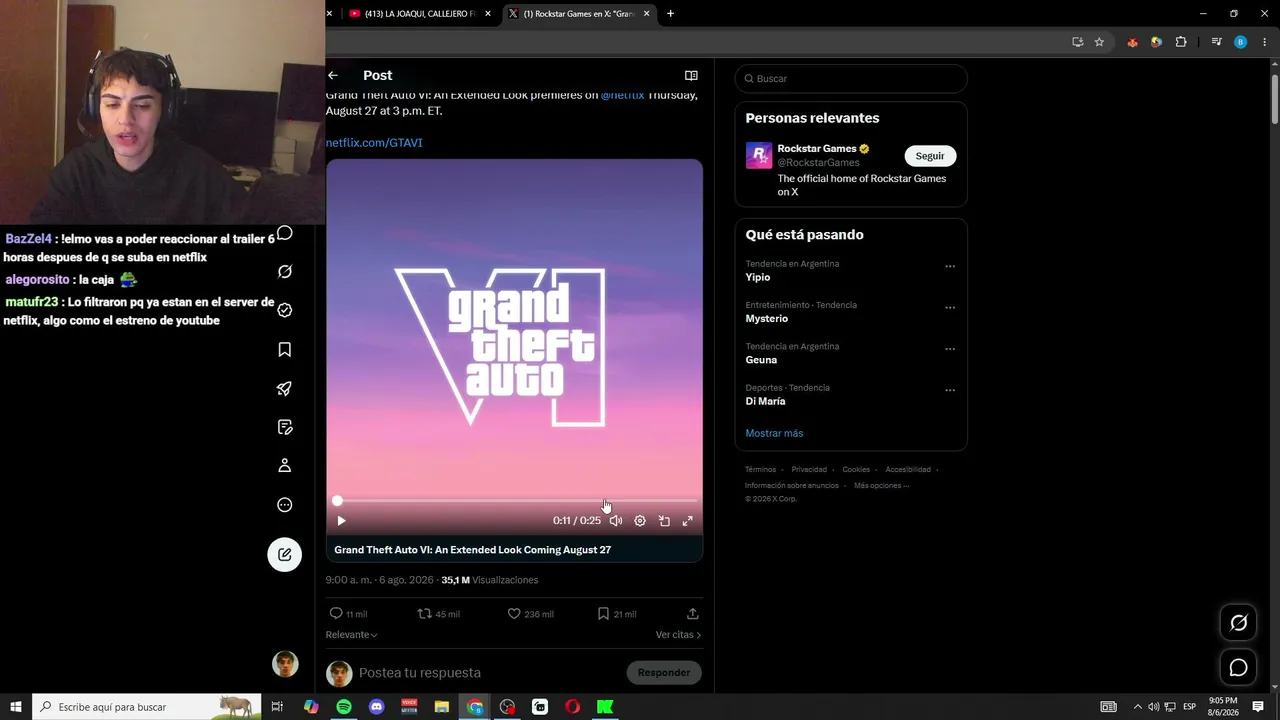This screenshot has height=720, width=1280.
Task: Show hidden system tray icons
Action: click(1137, 707)
